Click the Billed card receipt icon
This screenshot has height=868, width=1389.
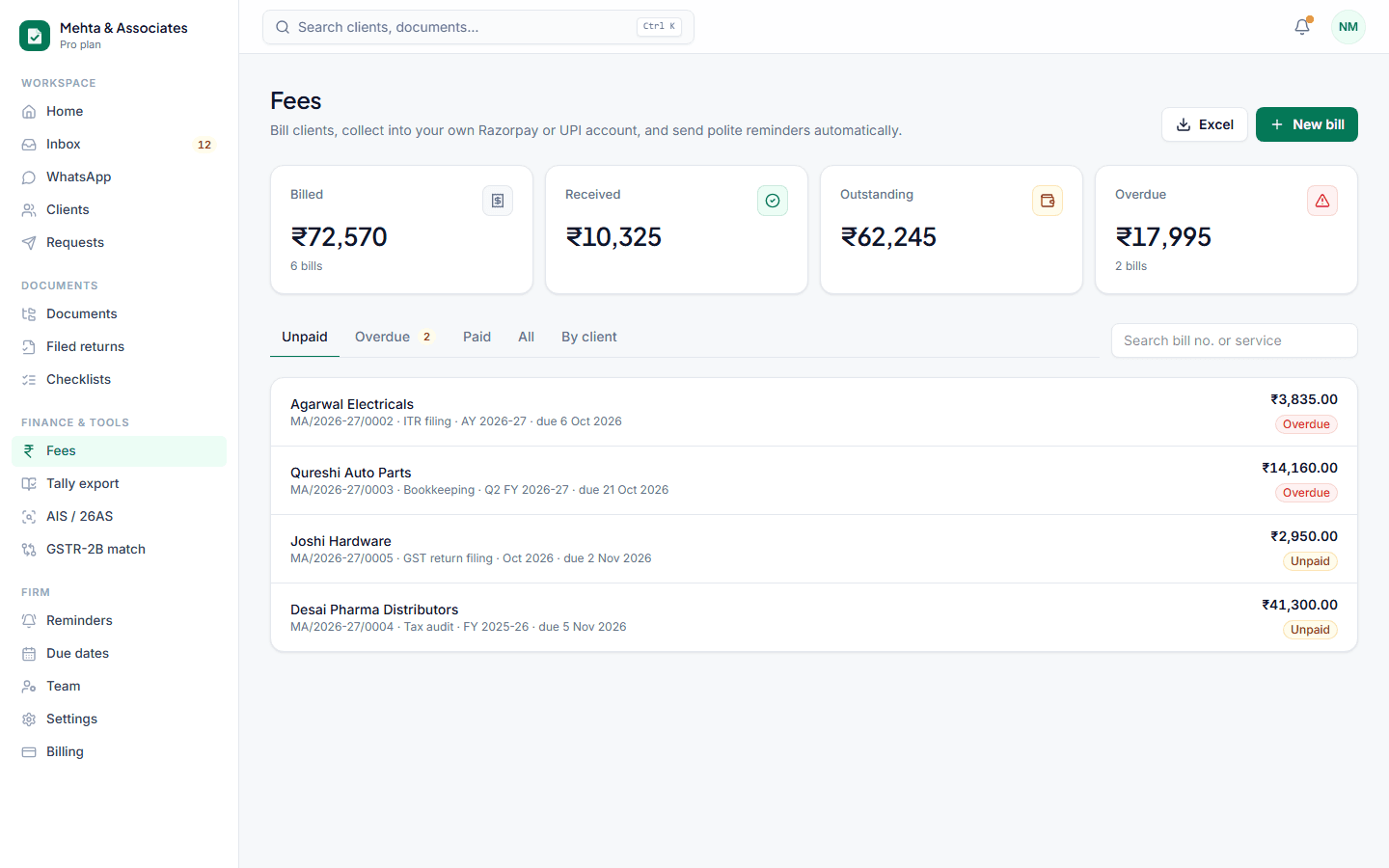click(x=498, y=201)
